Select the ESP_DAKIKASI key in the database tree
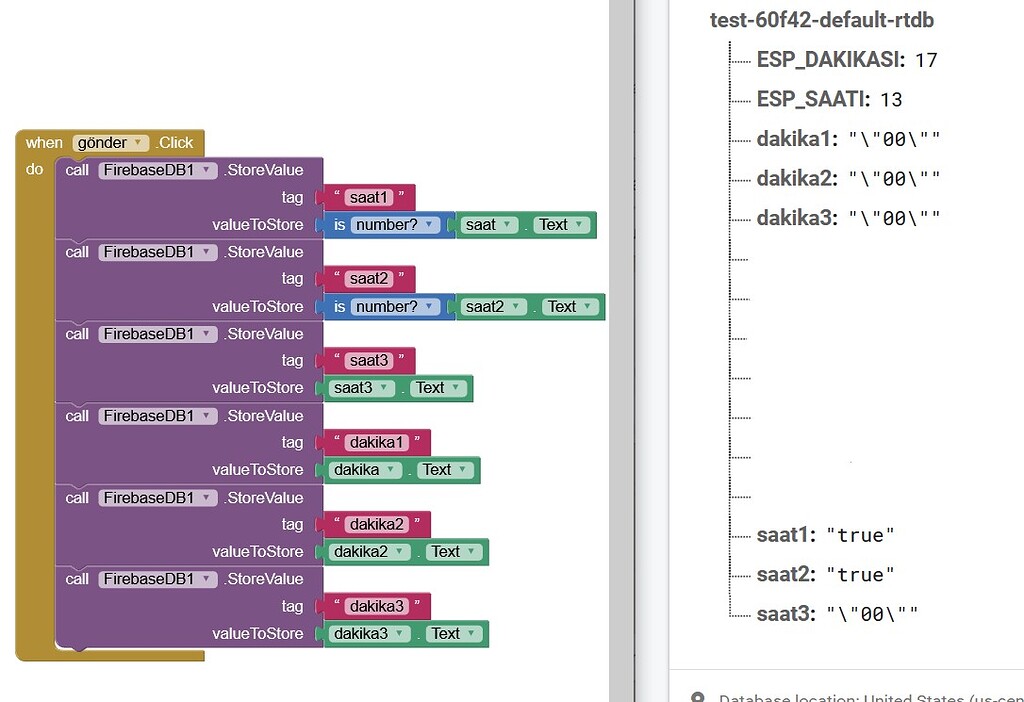 tap(830, 60)
